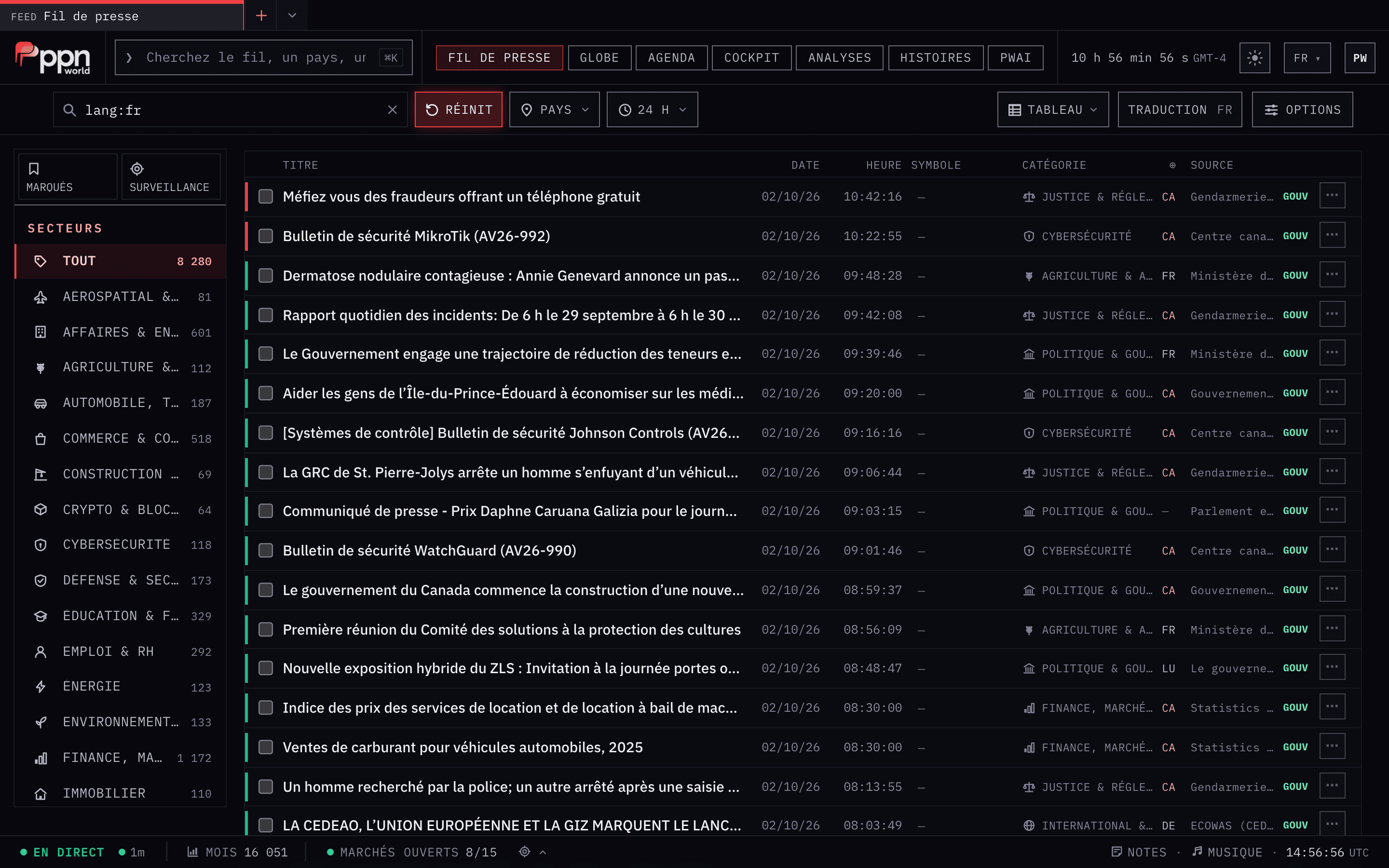Open the Tableau view dropdown

click(1053, 109)
